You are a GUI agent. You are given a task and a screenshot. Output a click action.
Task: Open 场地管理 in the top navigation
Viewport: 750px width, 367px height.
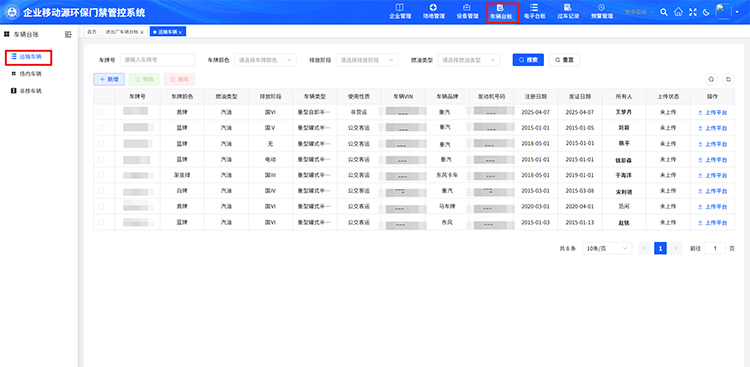pos(433,11)
